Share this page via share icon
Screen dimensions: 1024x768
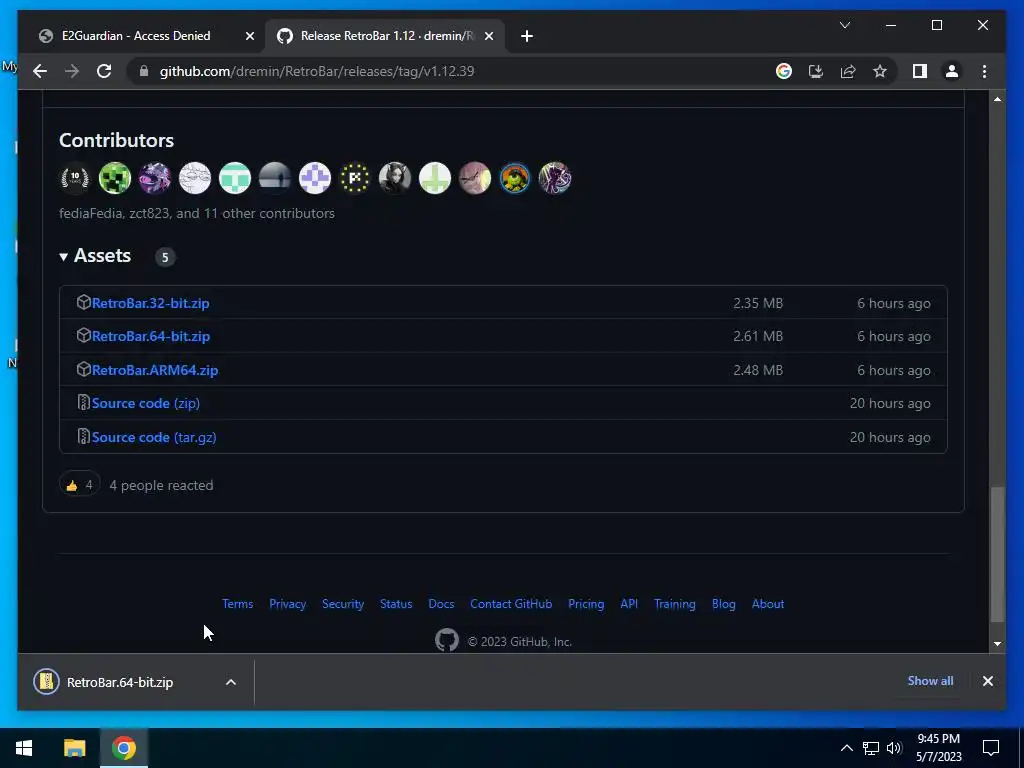click(848, 71)
